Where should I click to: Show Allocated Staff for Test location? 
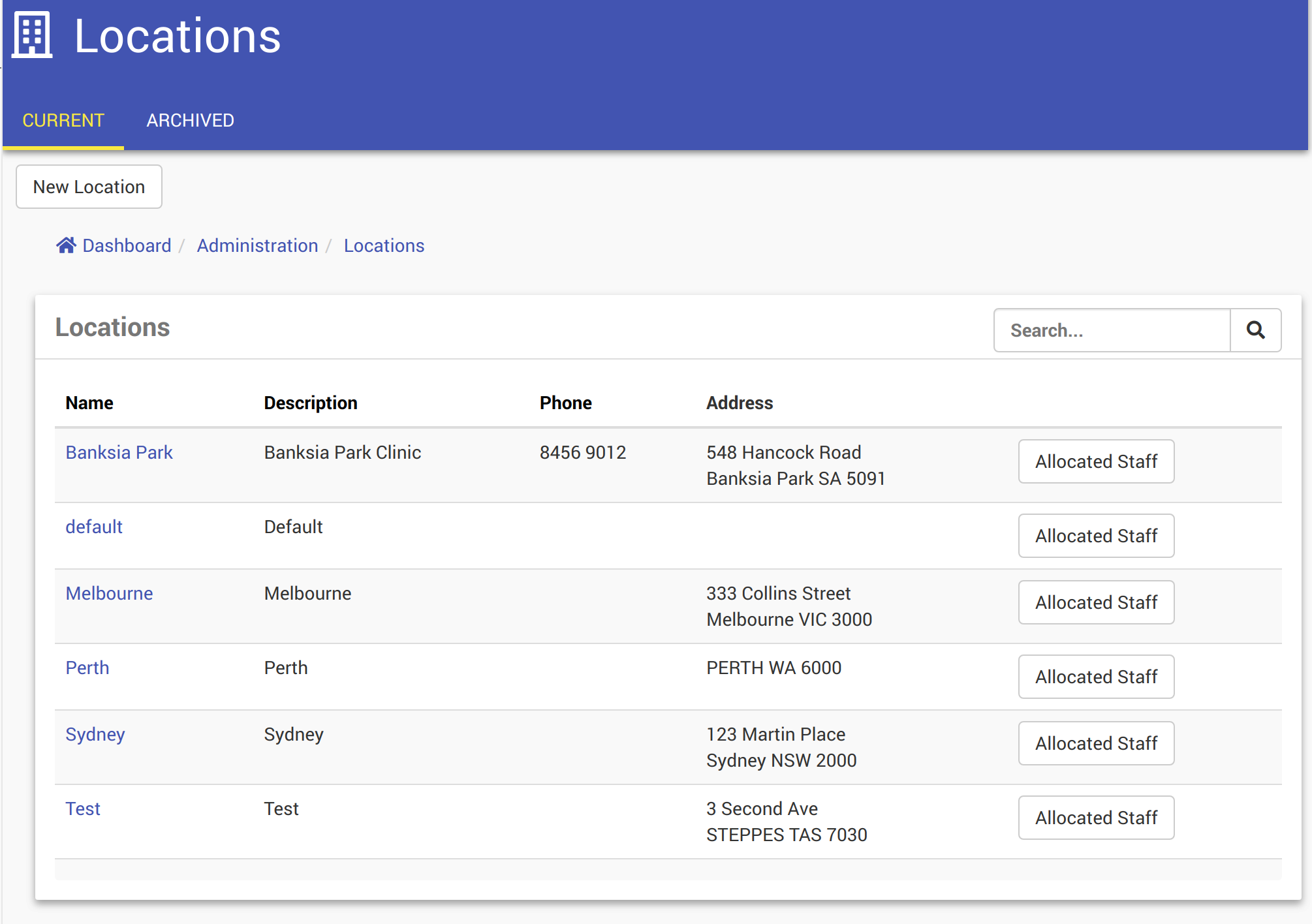coord(1096,818)
